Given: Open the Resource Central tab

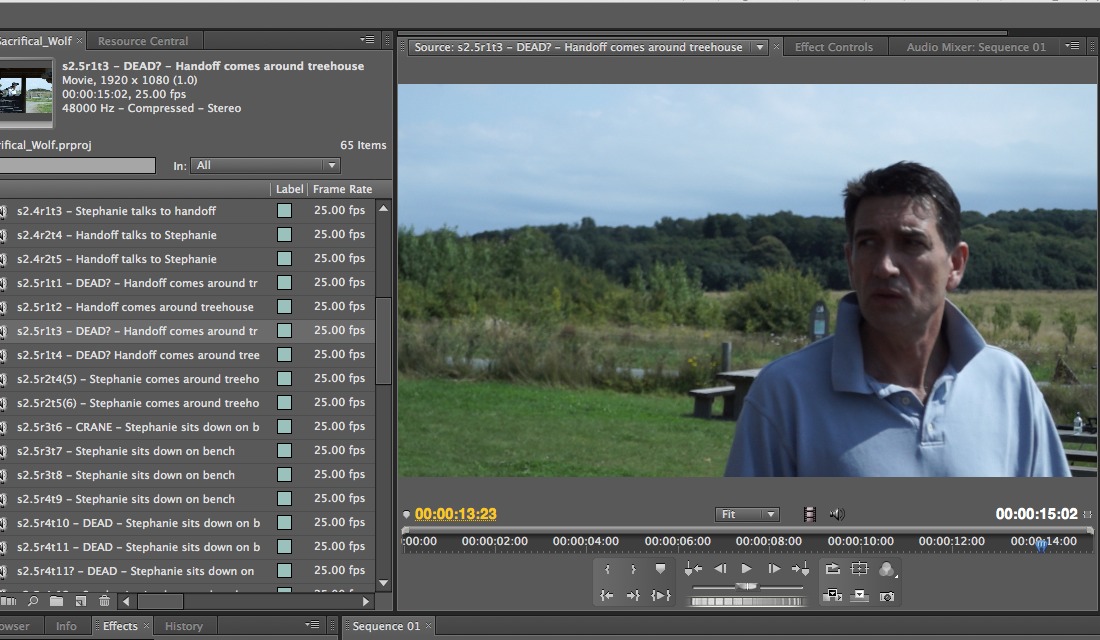Looking at the screenshot, I should (x=143, y=41).
